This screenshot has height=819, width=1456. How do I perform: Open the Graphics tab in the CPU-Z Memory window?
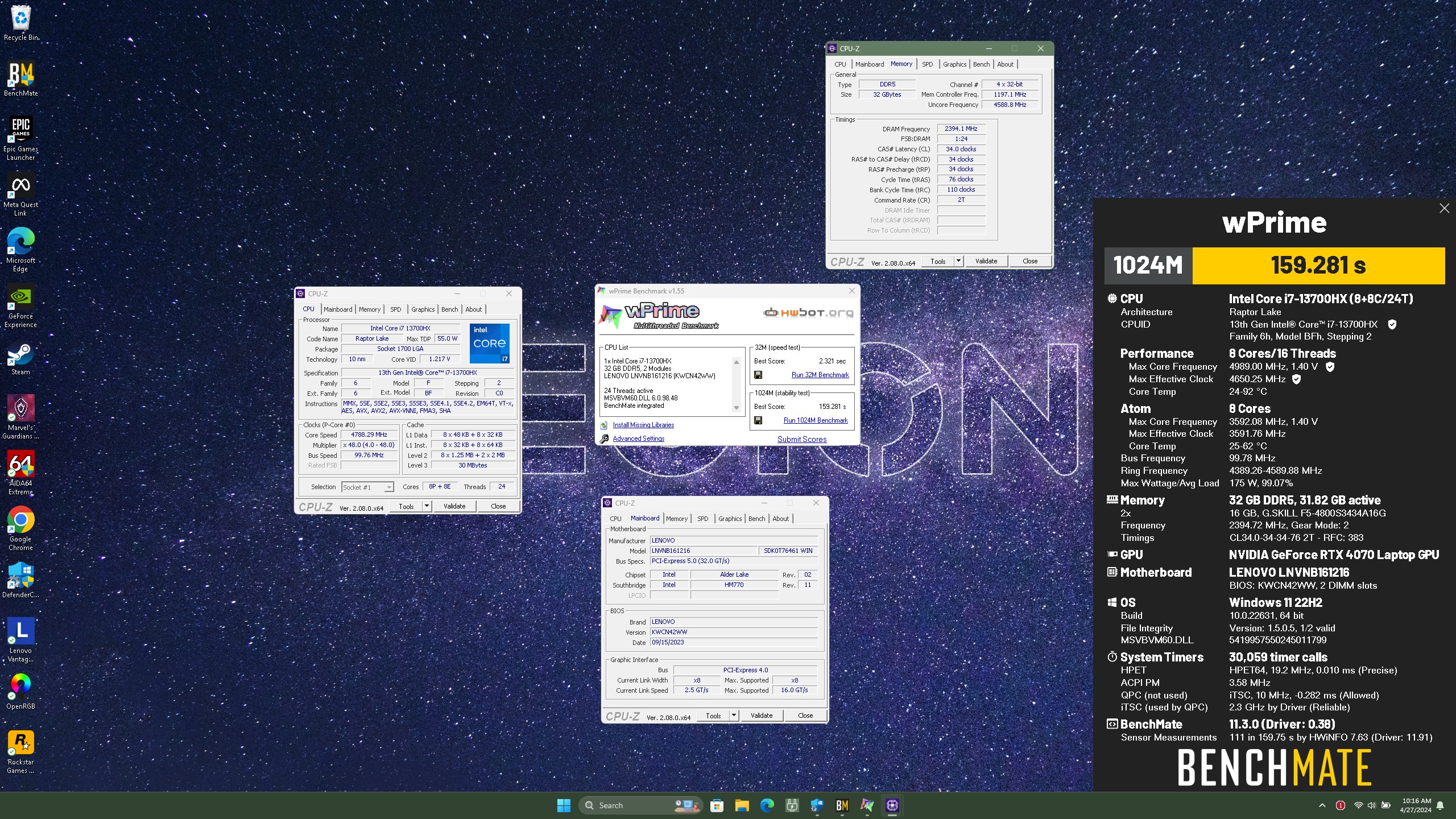954,64
